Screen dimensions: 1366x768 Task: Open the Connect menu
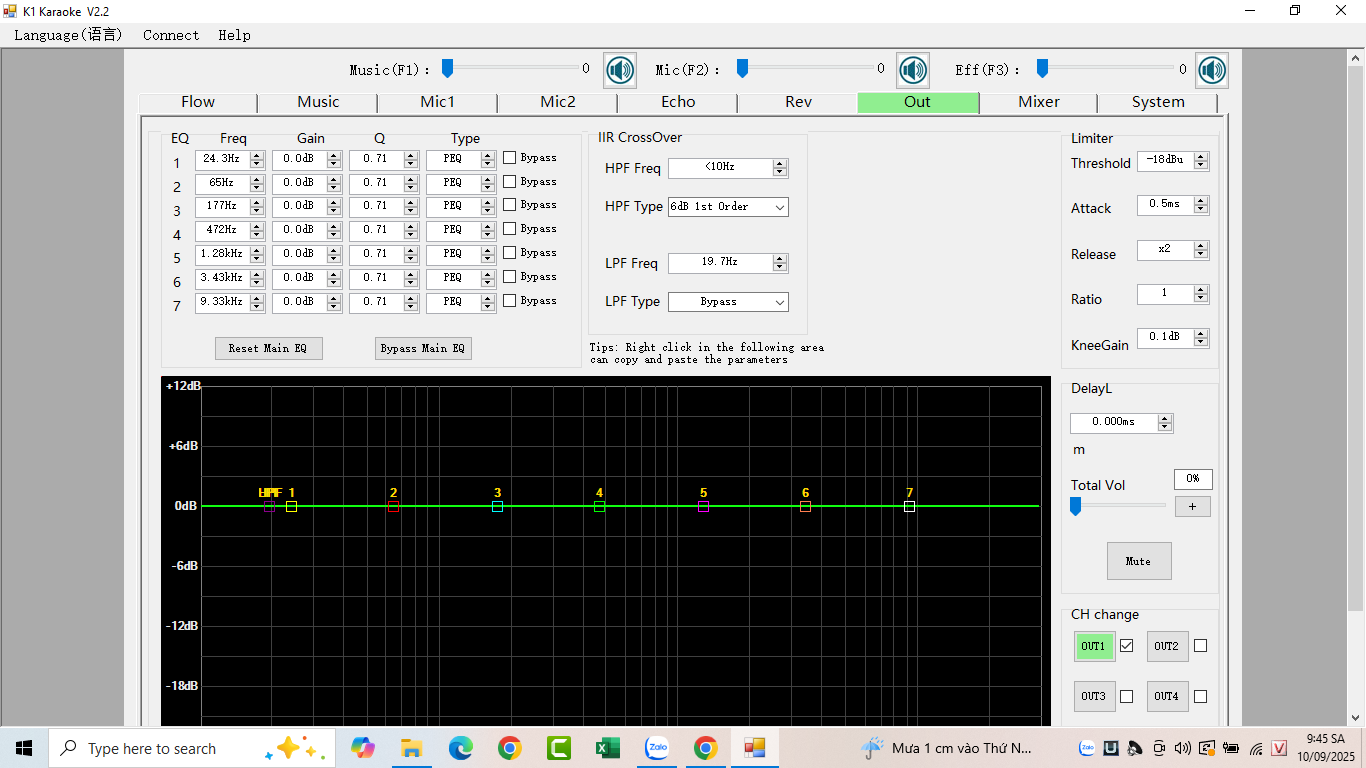pos(171,35)
